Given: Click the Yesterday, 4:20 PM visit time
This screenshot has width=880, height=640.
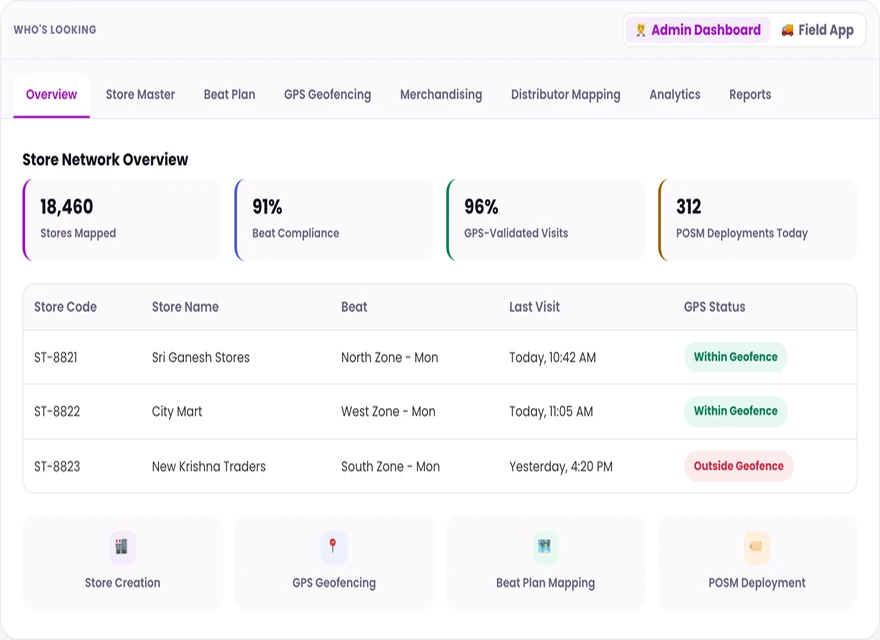Looking at the screenshot, I should pyautogui.click(x=561, y=467).
